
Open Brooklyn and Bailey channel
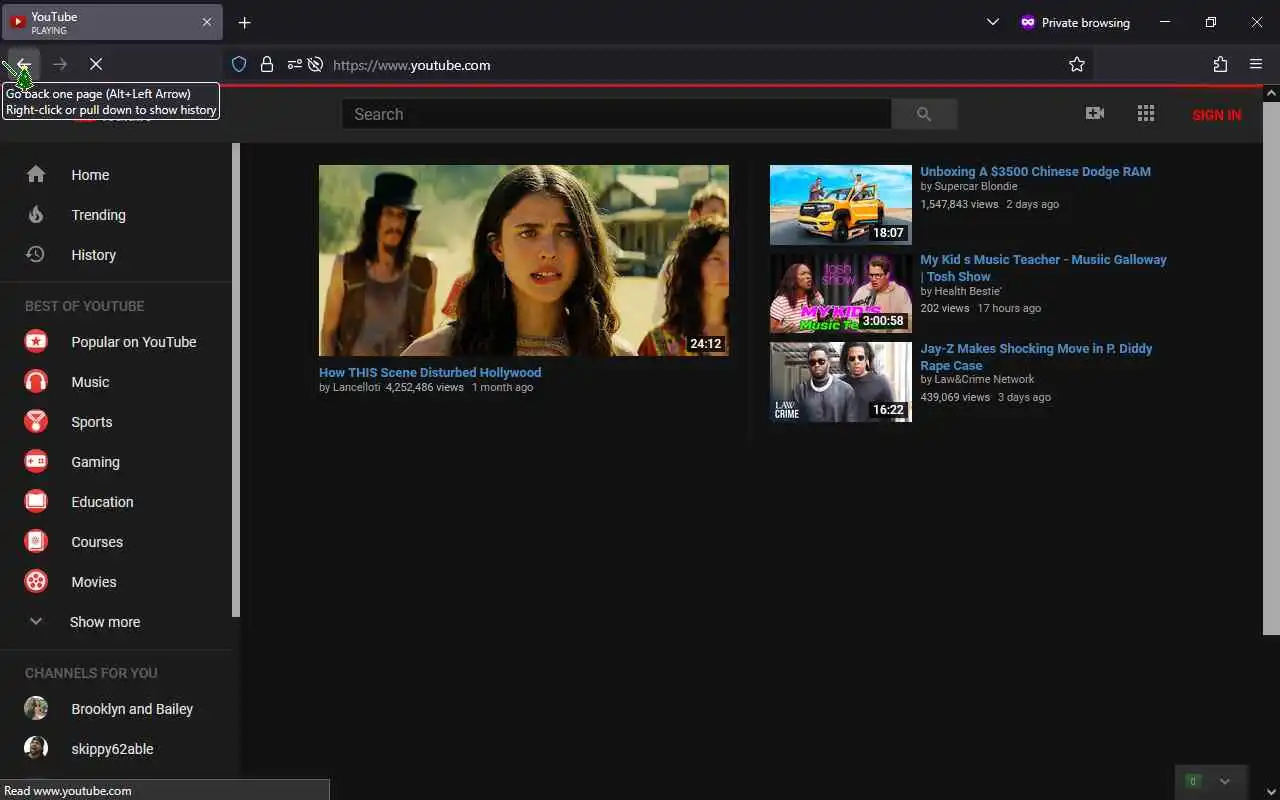coord(132,709)
